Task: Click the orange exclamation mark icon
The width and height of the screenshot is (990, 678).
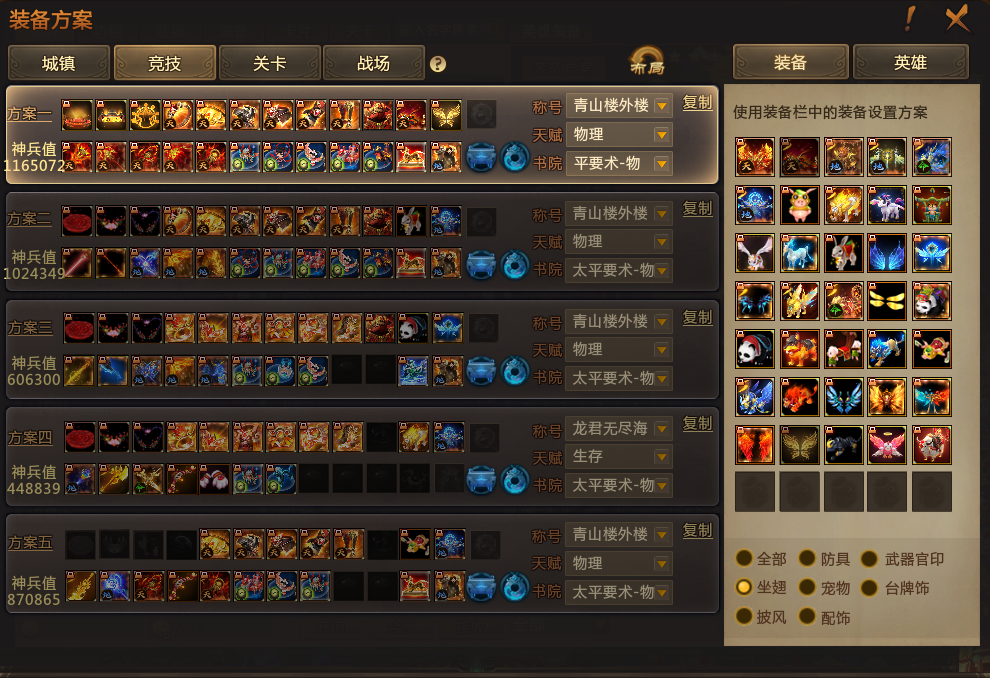Action: tap(909, 18)
